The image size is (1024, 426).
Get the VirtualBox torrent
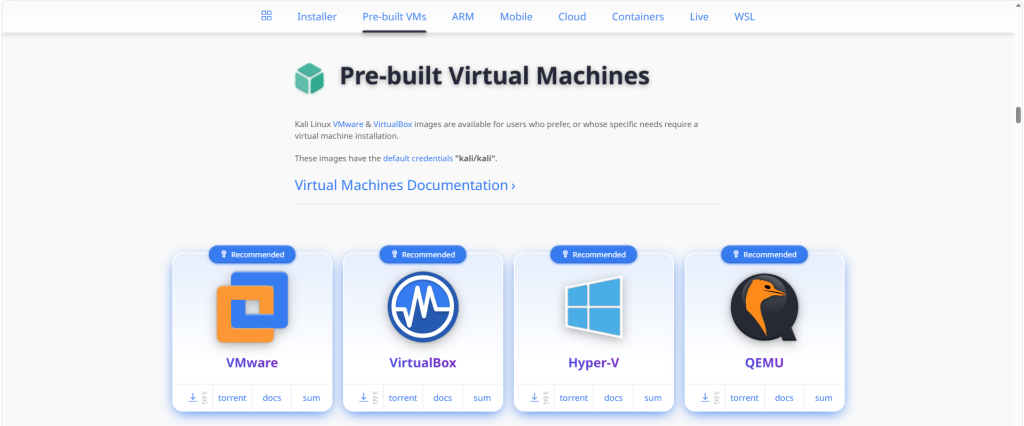pyautogui.click(x=403, y=398)
